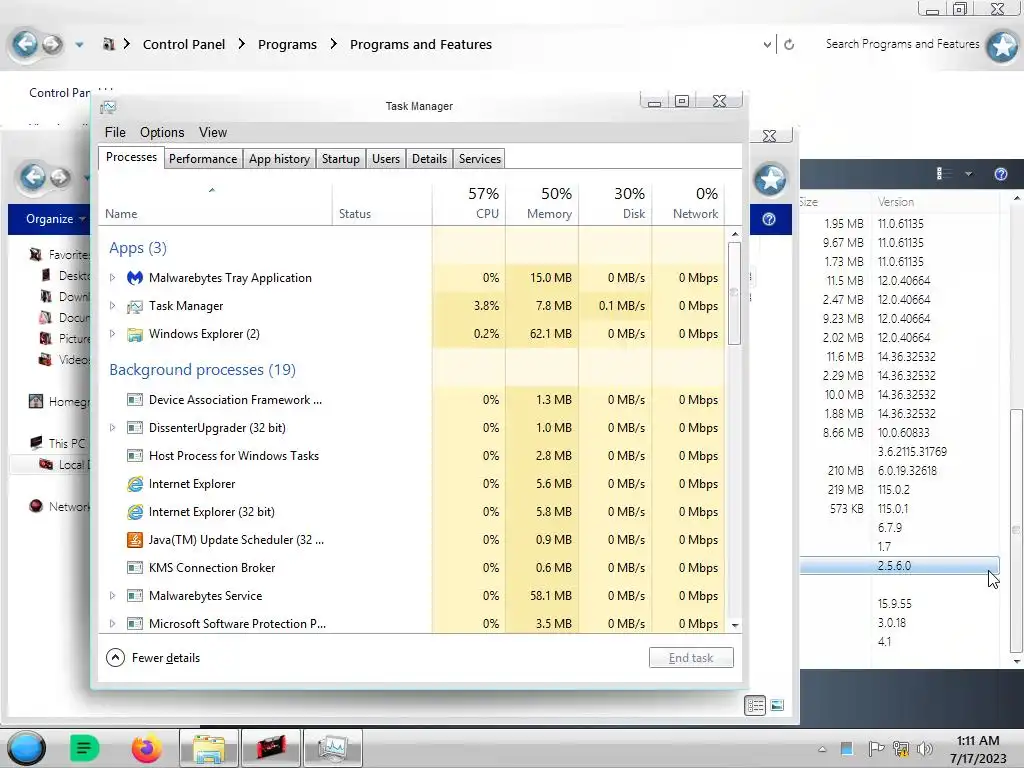Click the Fewer details arrow icon
Viewport: 1024px width, 768px height.
(115, 658)
